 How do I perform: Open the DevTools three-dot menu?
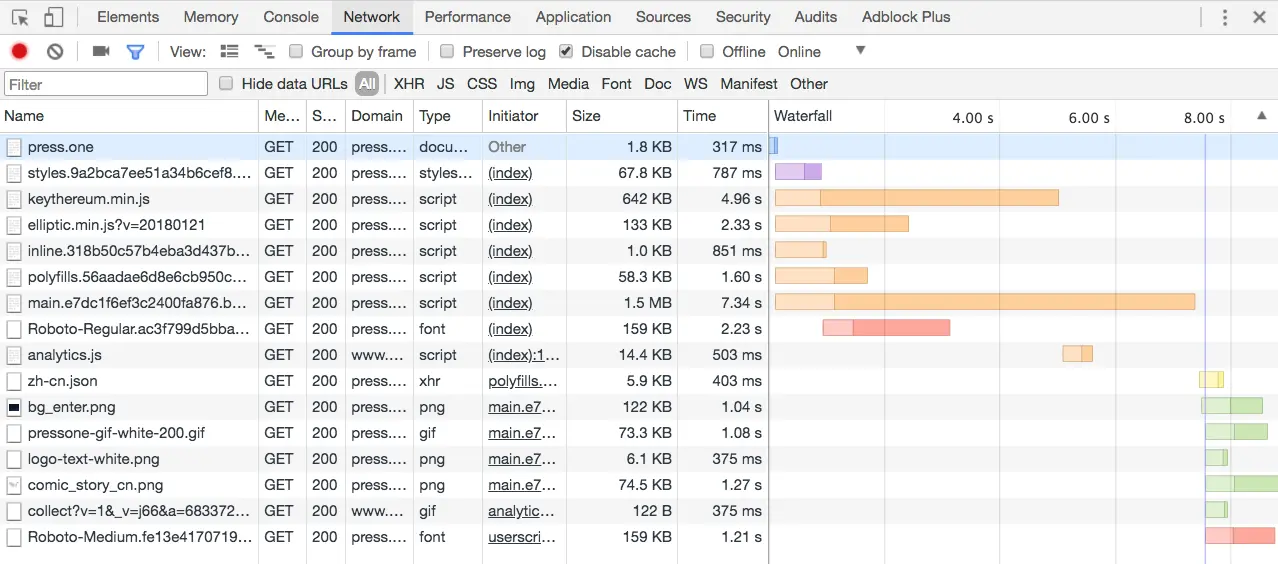point(1225,17)
